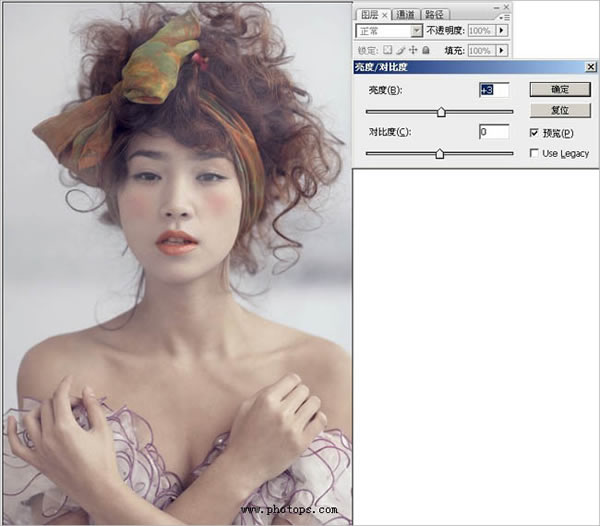Expand the 不透明度 opacity slider arrow

coord(502,31)
